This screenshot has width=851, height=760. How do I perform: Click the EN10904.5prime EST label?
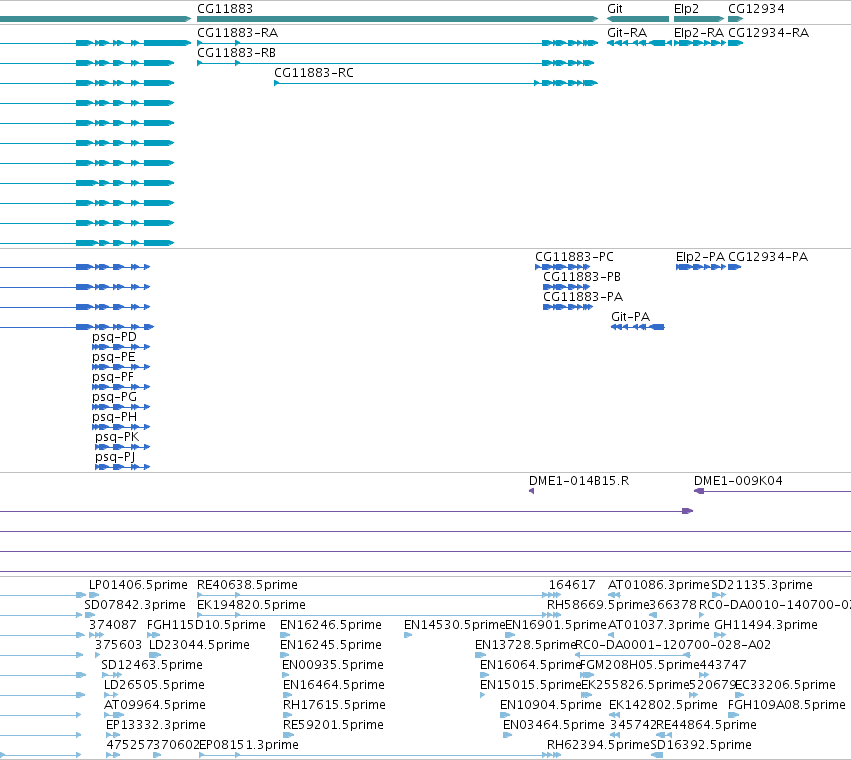click(x=550, y=706)
